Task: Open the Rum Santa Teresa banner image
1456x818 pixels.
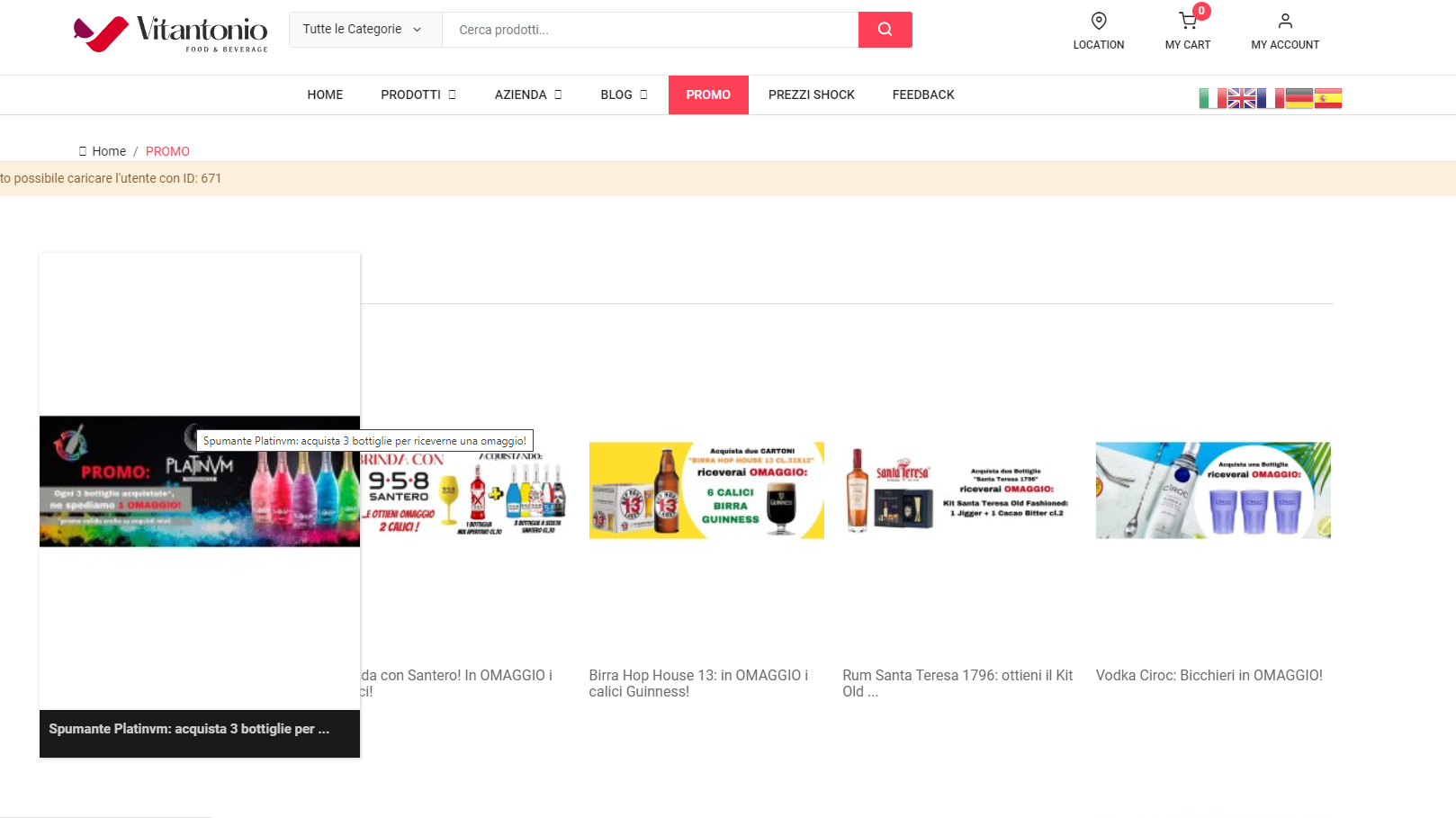Action: 959,490
